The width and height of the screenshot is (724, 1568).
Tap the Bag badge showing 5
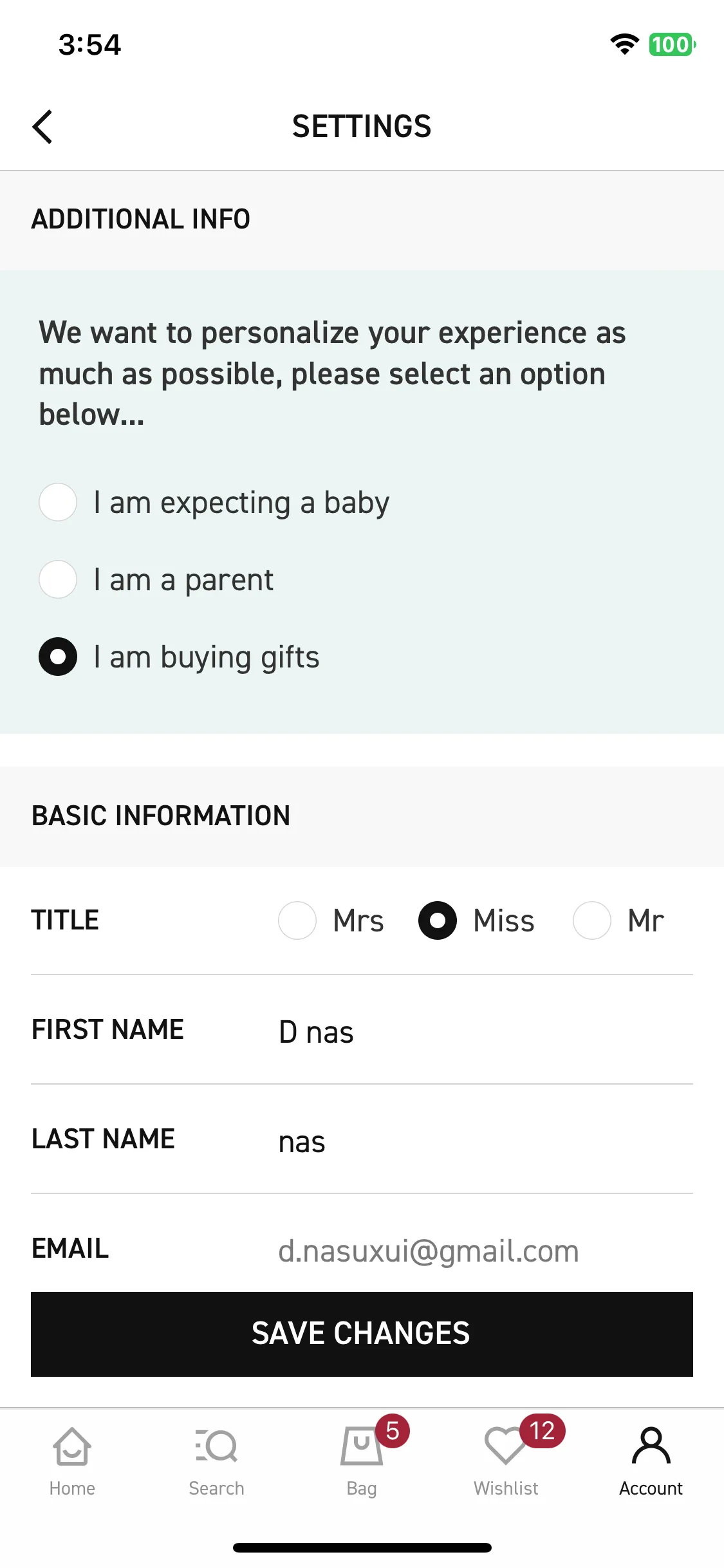pos(393,1431)
